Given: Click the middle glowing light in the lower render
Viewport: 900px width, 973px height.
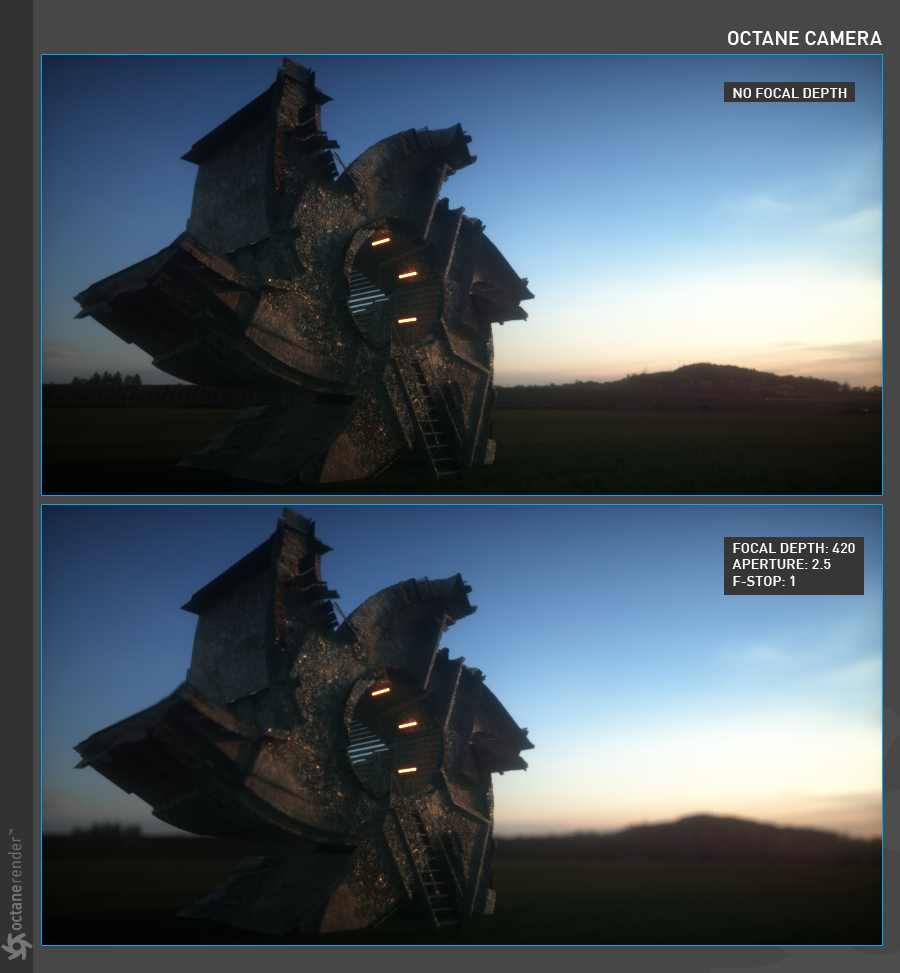Looking at the screenshot, I should coord(407,724).
